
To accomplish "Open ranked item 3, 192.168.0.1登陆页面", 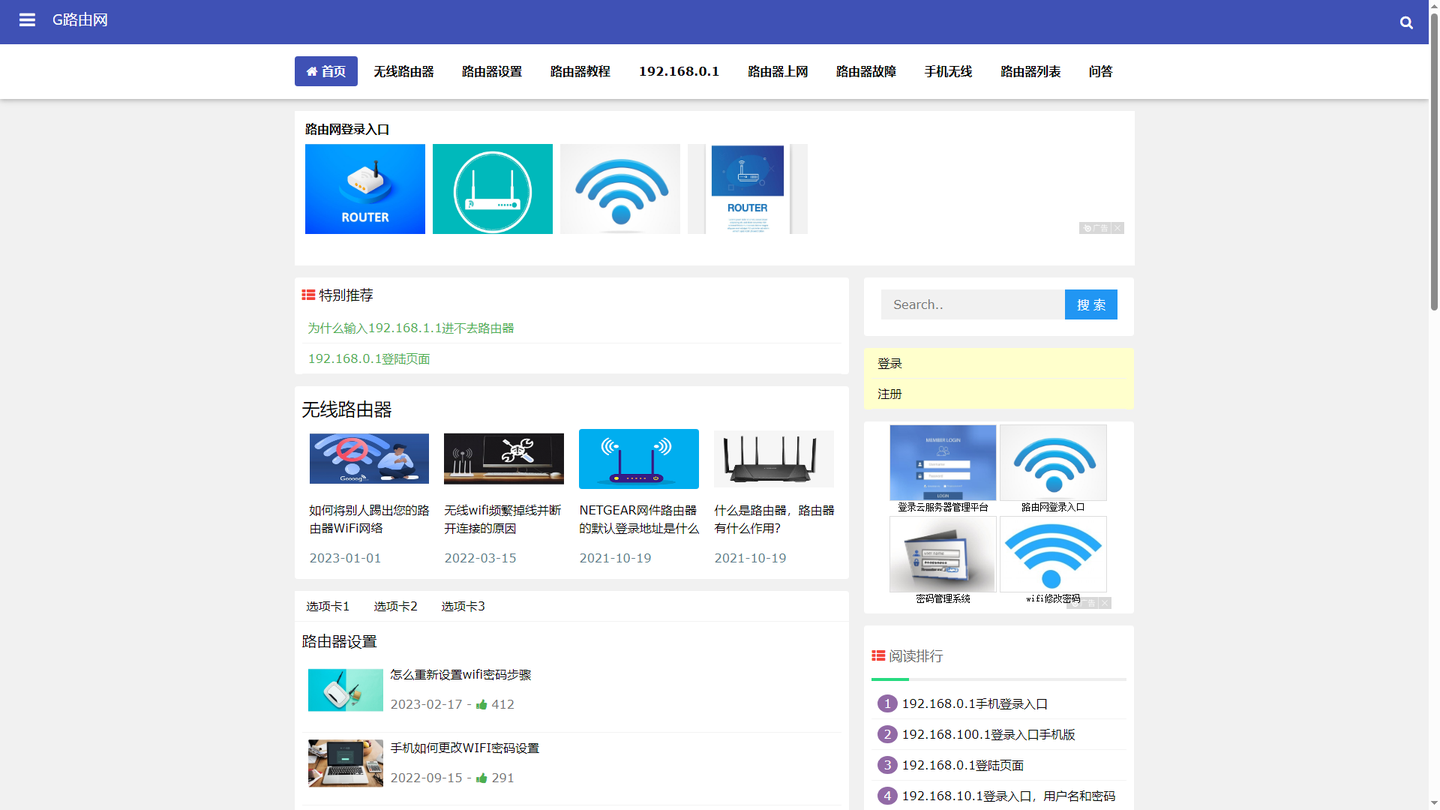I will click(x=963, y=765).
